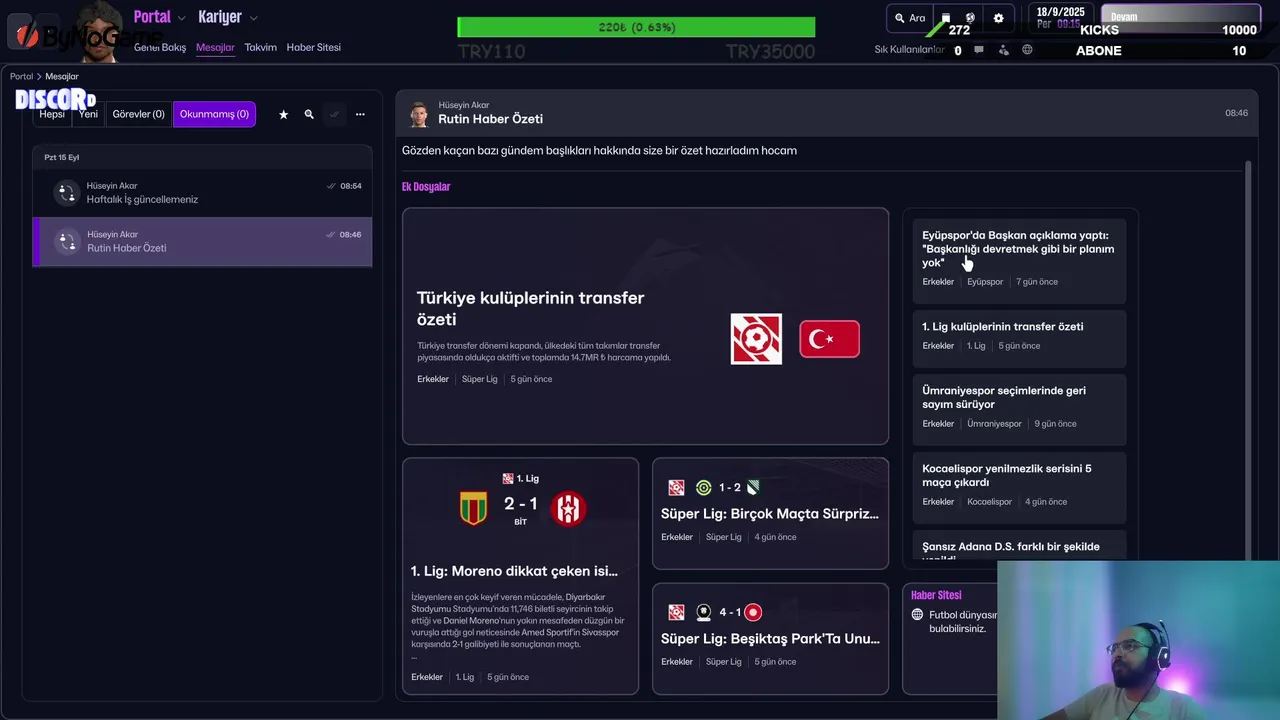Open Ümraniyespor seçimlerinde geri sayım news

(1019, 409)
